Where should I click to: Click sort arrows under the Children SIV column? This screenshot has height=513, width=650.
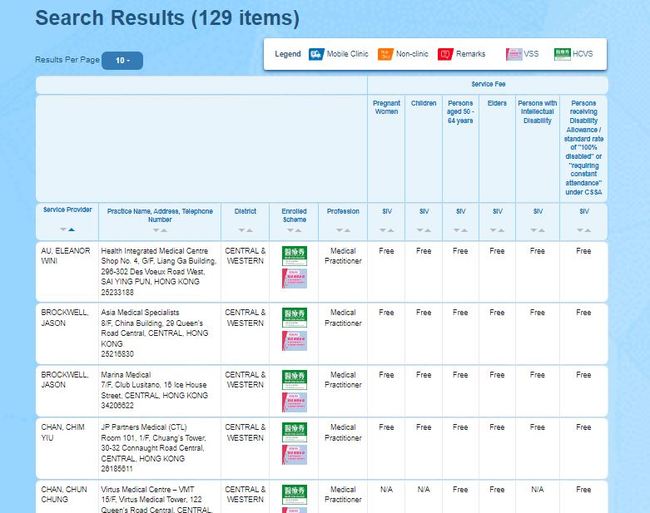click(x=424, y=230)
